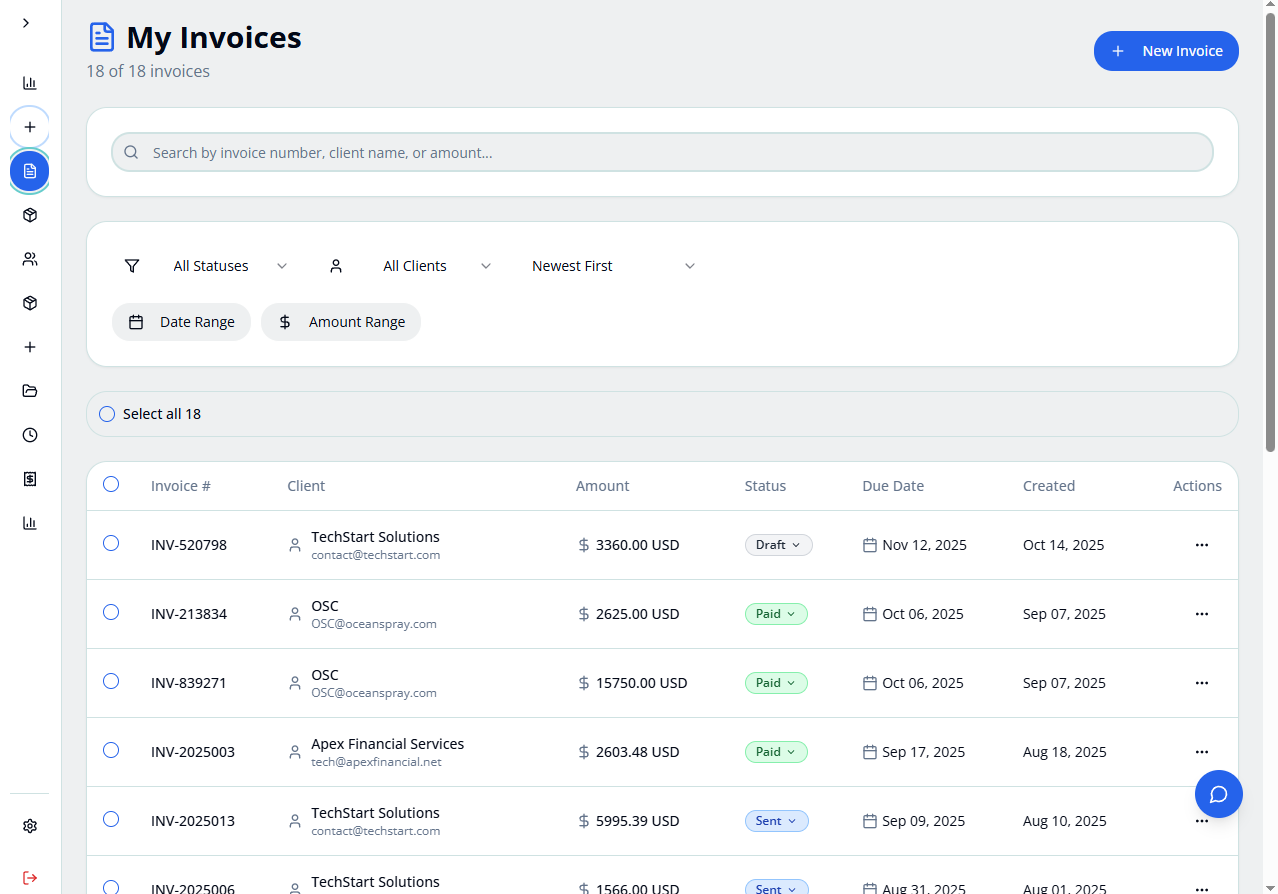
Task: Select the checkbox for invoice INV-520798
Action: tap(110, 543)
